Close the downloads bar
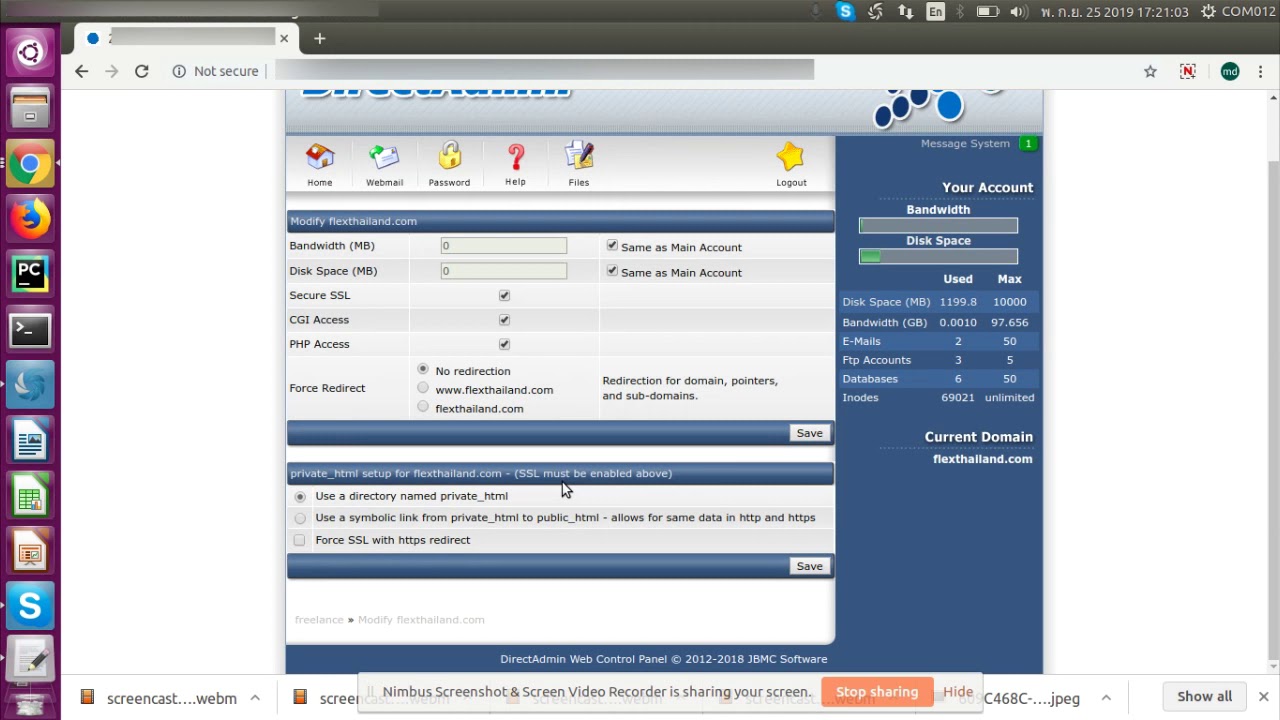The height and width of the screenshot is (720, 1280). (x=1263, y=697)
